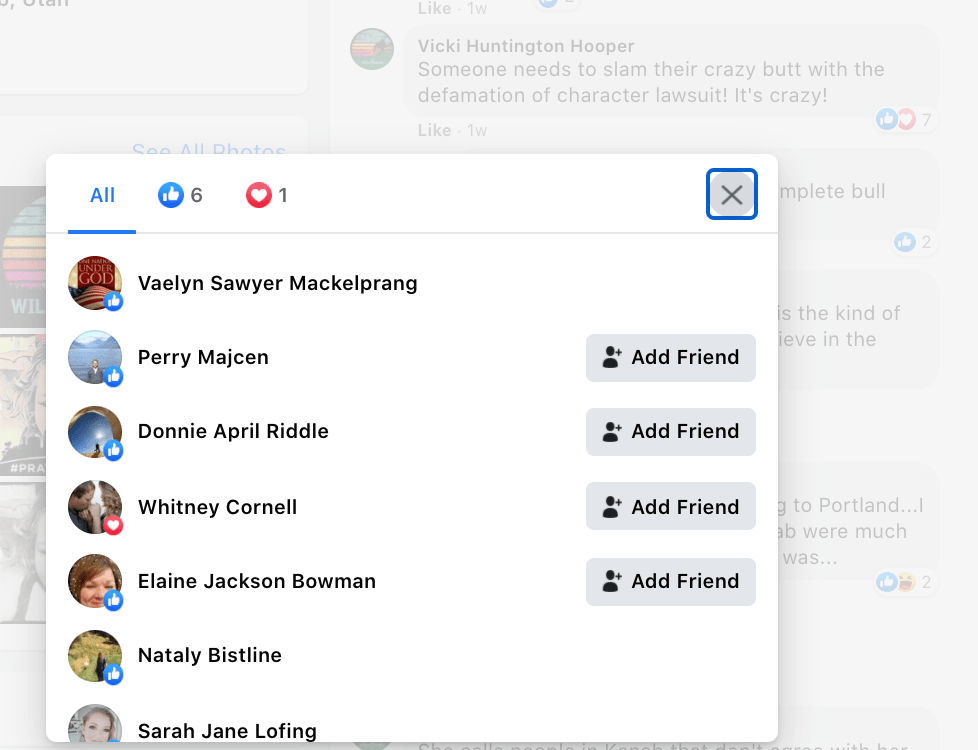
Task: Filter by Like reactions tab showing 6
Action: click(181, 195)
